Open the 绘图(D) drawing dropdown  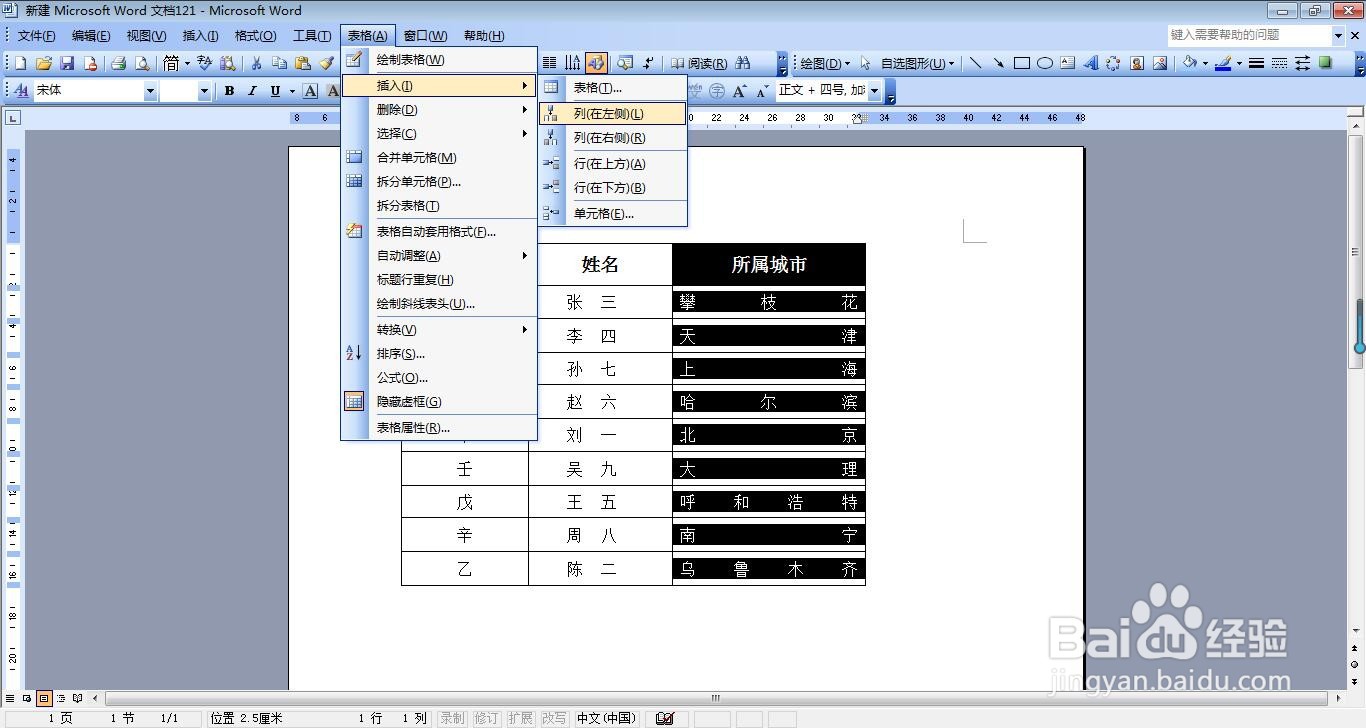825,63
